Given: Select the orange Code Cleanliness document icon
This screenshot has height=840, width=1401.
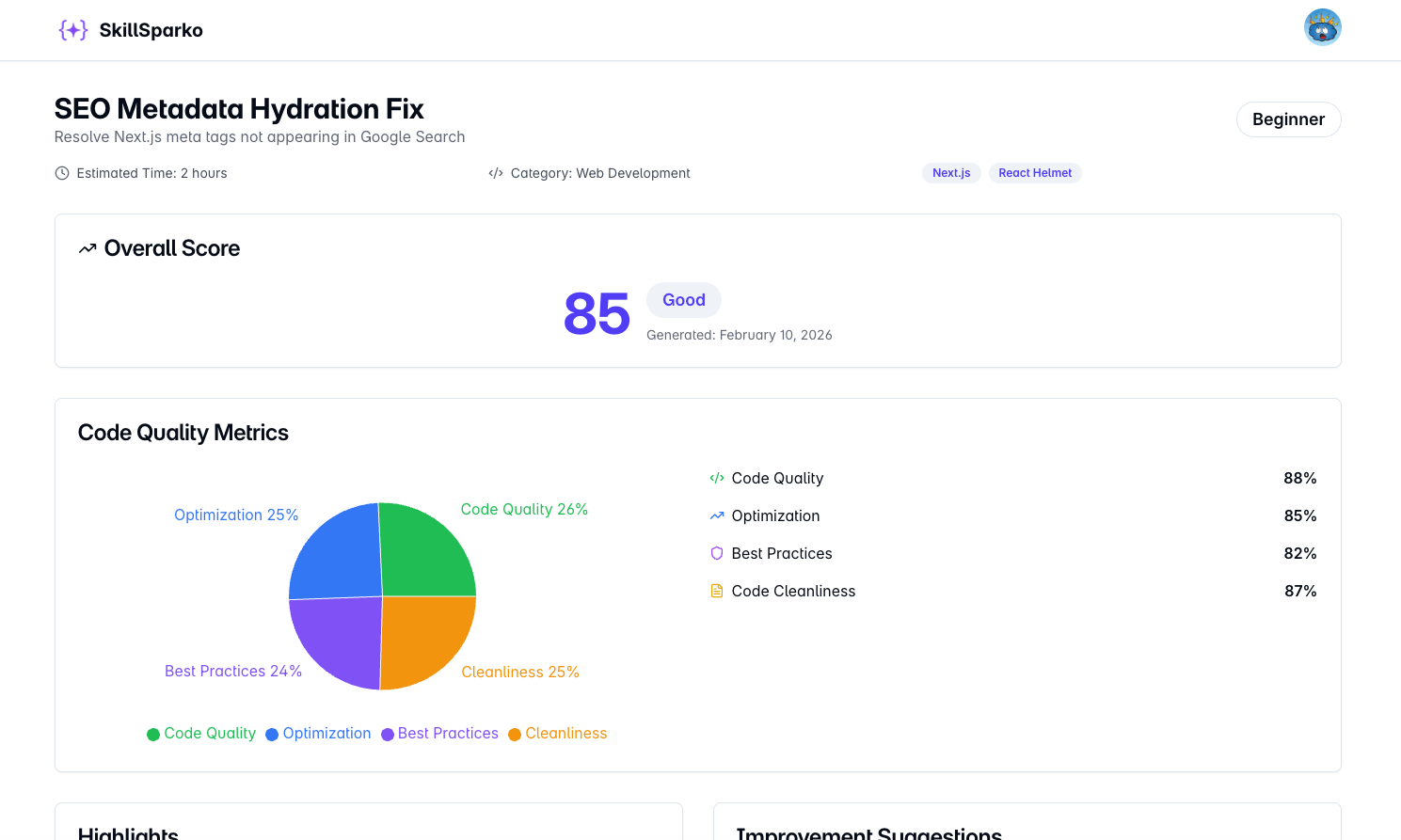Looking at the screenshot, I should click(x=716, y=591).
